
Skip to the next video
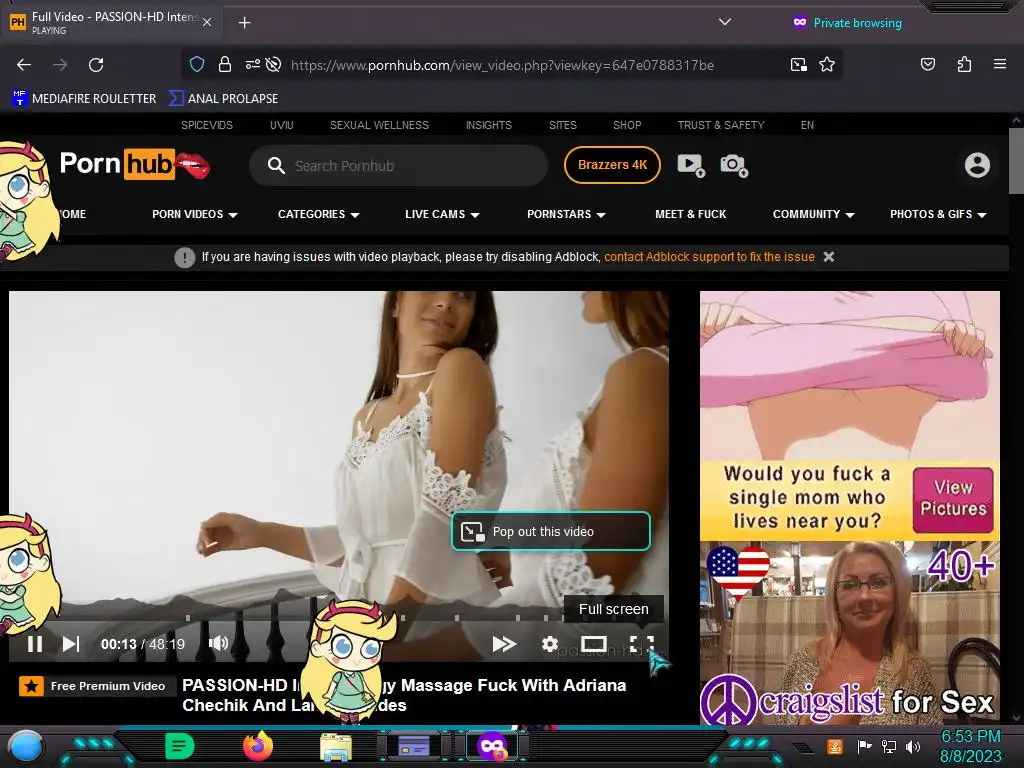[x=71, y=644]
